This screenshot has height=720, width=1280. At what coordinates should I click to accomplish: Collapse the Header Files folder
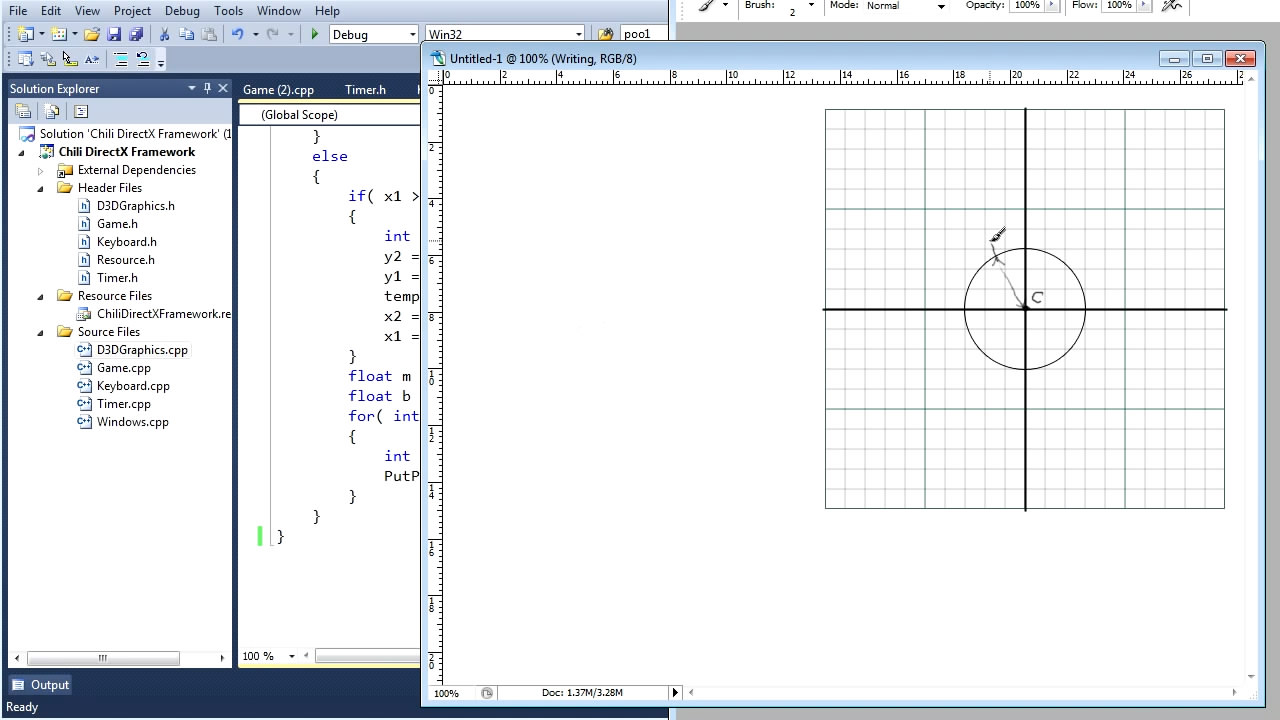[41, 188]
